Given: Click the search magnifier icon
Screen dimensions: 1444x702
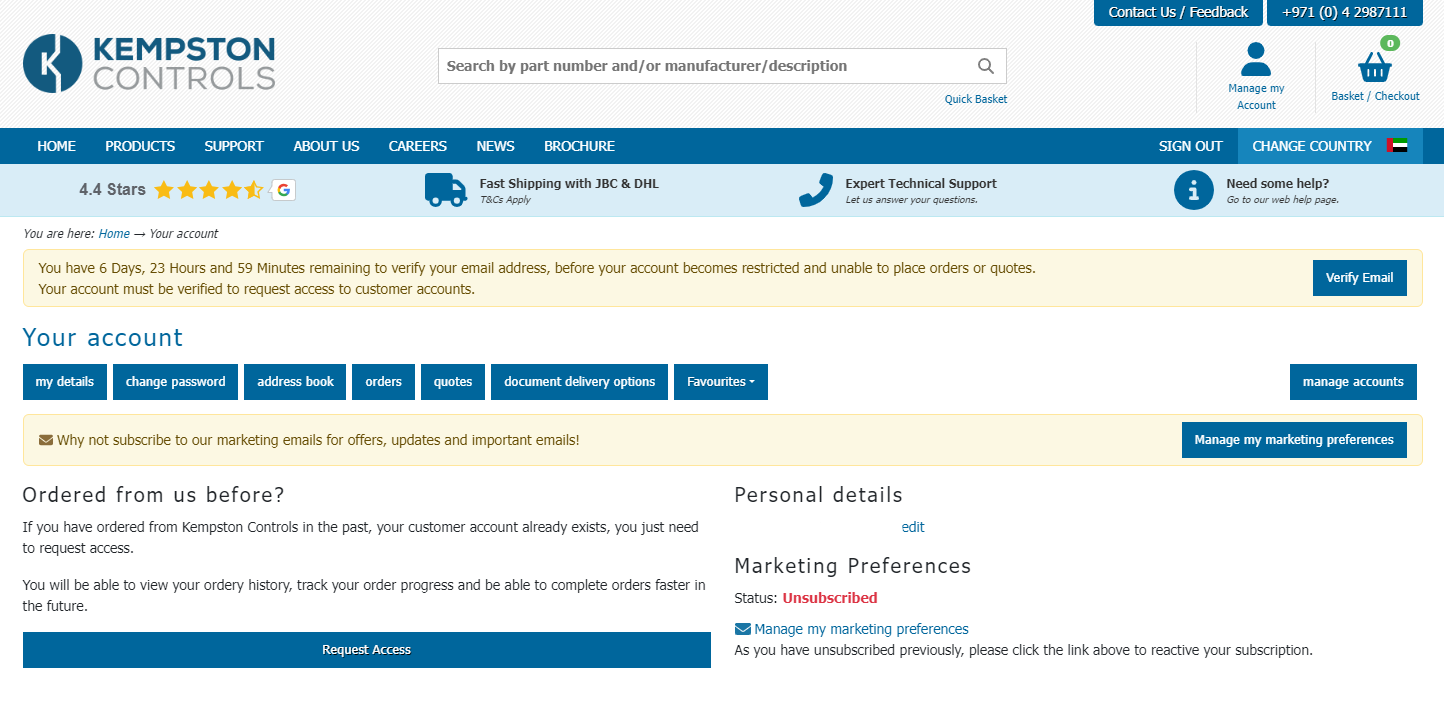Looking at the screenshot, I should pyautogui.click(x=986, y=66).
